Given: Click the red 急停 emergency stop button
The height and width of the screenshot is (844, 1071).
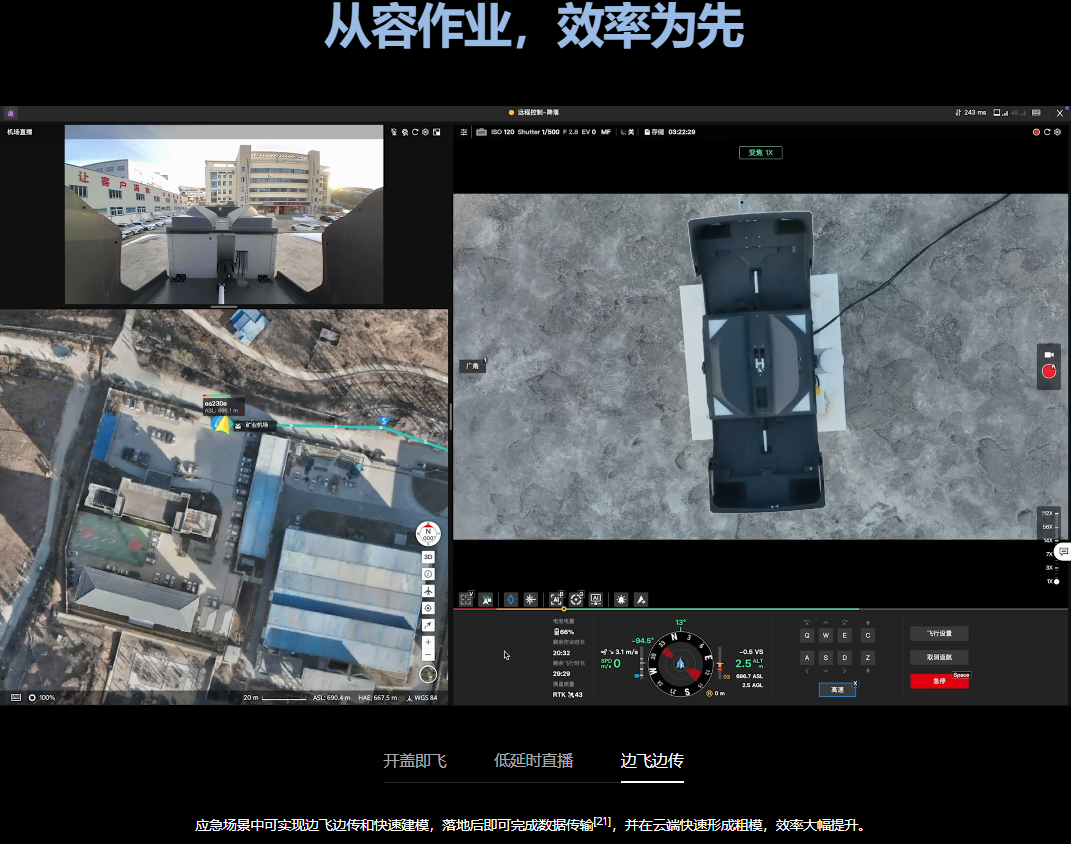Looking at the screenshot, I should click(938, 681).
